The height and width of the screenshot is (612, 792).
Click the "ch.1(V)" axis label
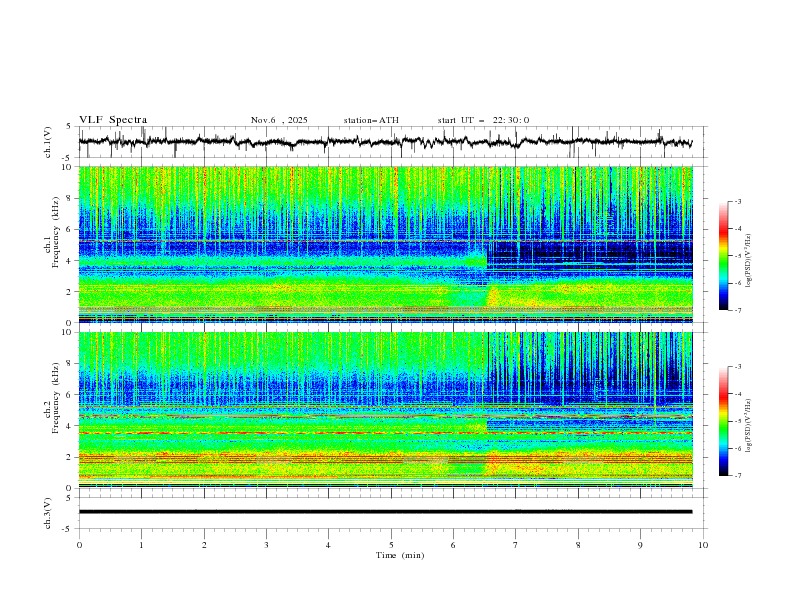[48, 142]
